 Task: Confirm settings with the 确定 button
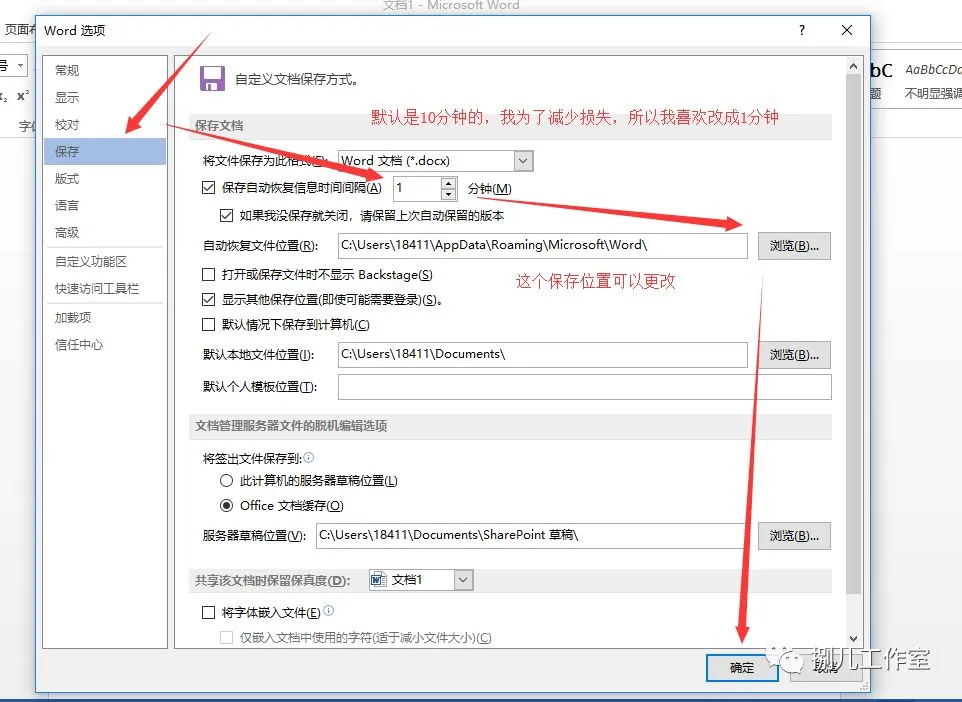pos(742,668)
